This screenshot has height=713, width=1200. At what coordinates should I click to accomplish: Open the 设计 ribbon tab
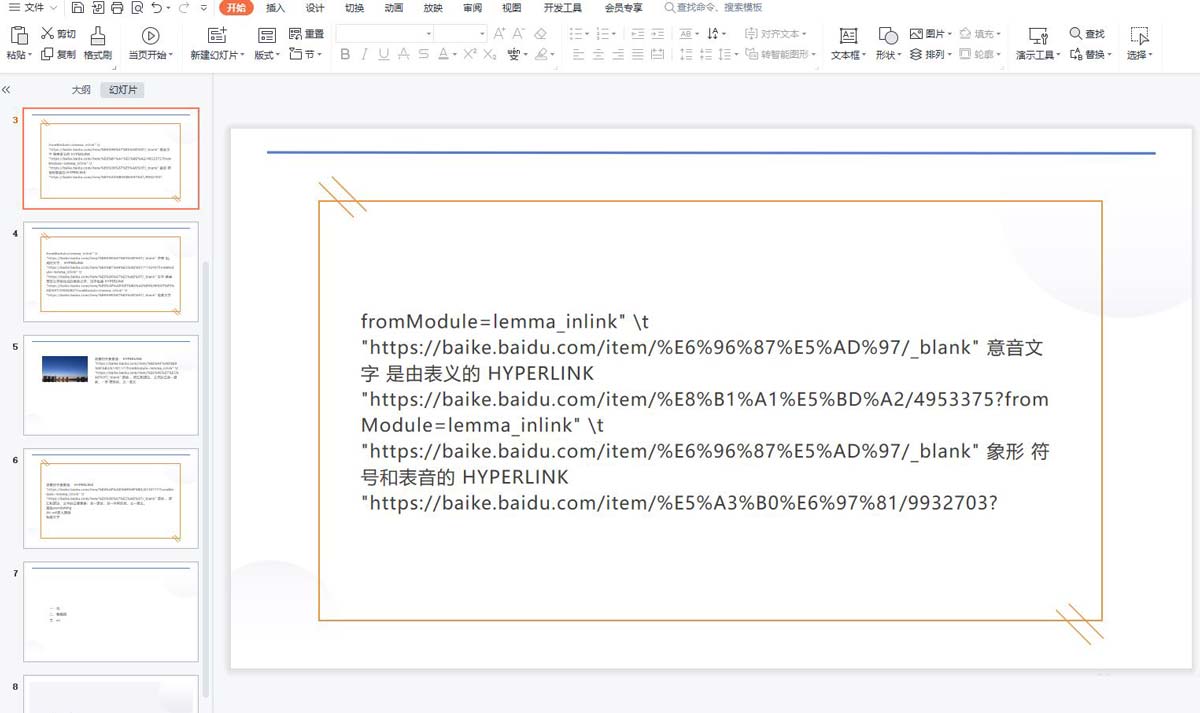[x=315, y=8]
